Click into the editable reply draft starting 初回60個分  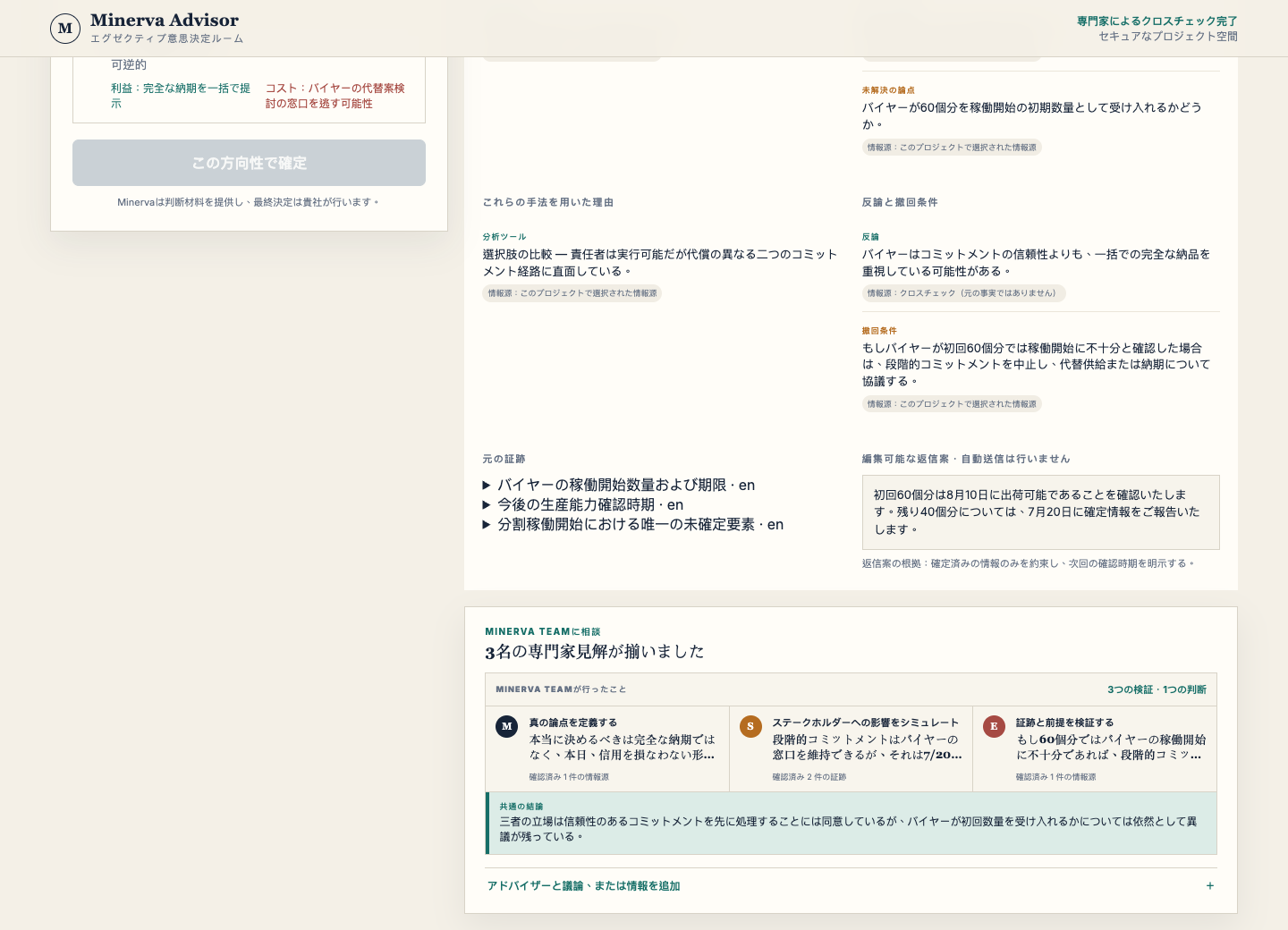(1040, 512)
